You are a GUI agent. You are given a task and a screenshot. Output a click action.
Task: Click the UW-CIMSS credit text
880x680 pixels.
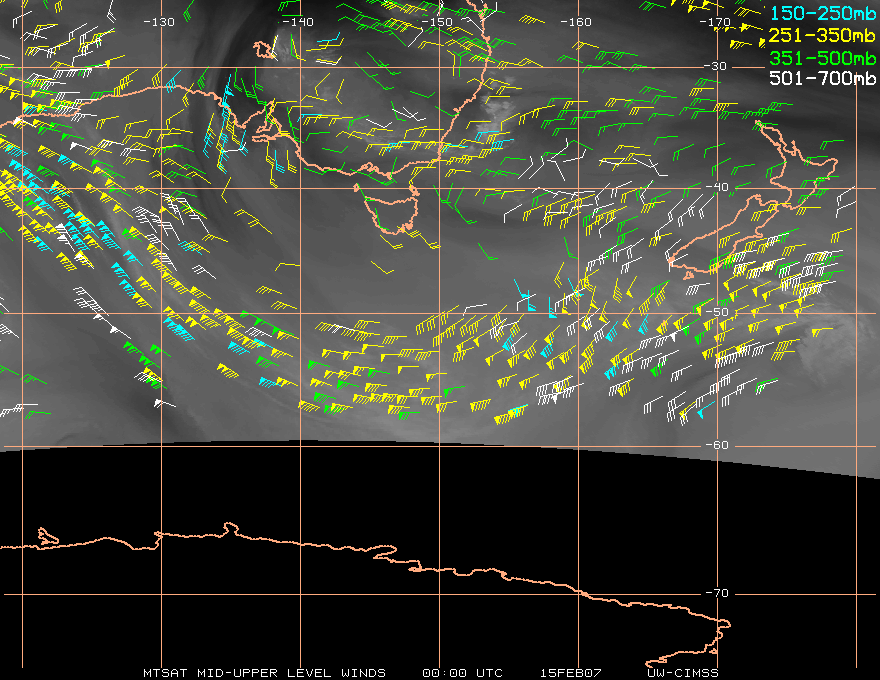pyautogui.click(x=683, y=672)
